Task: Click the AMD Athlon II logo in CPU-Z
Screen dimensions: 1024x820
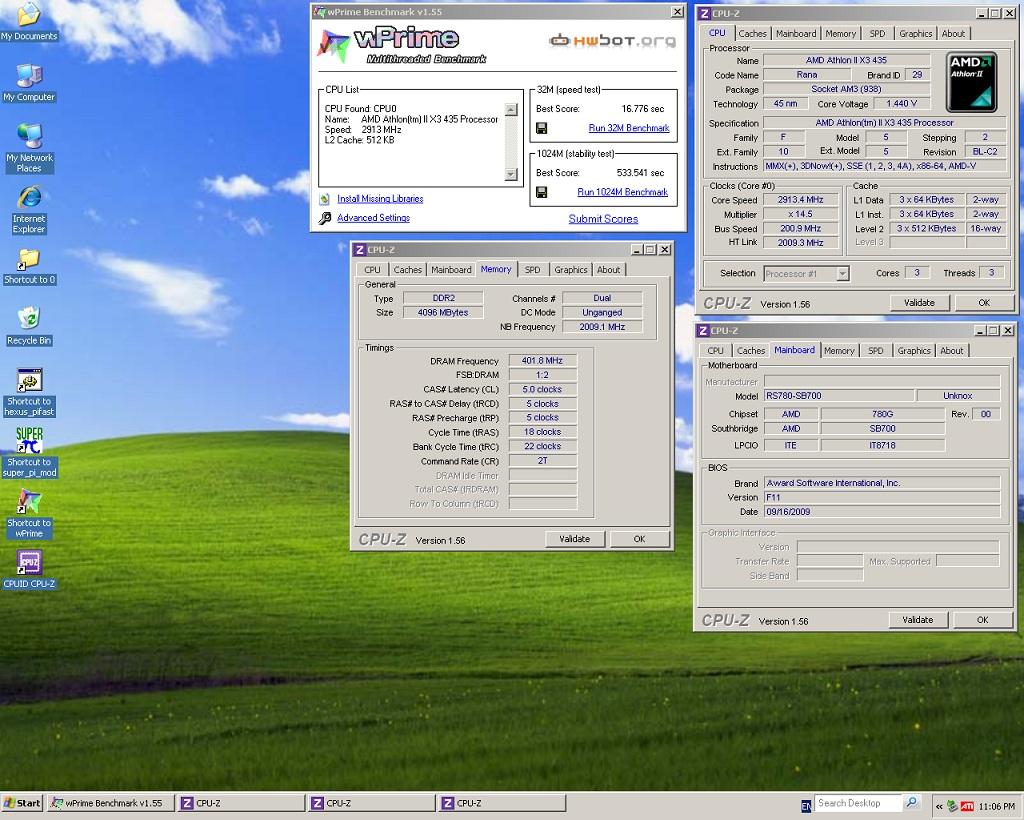Action: 972,82
